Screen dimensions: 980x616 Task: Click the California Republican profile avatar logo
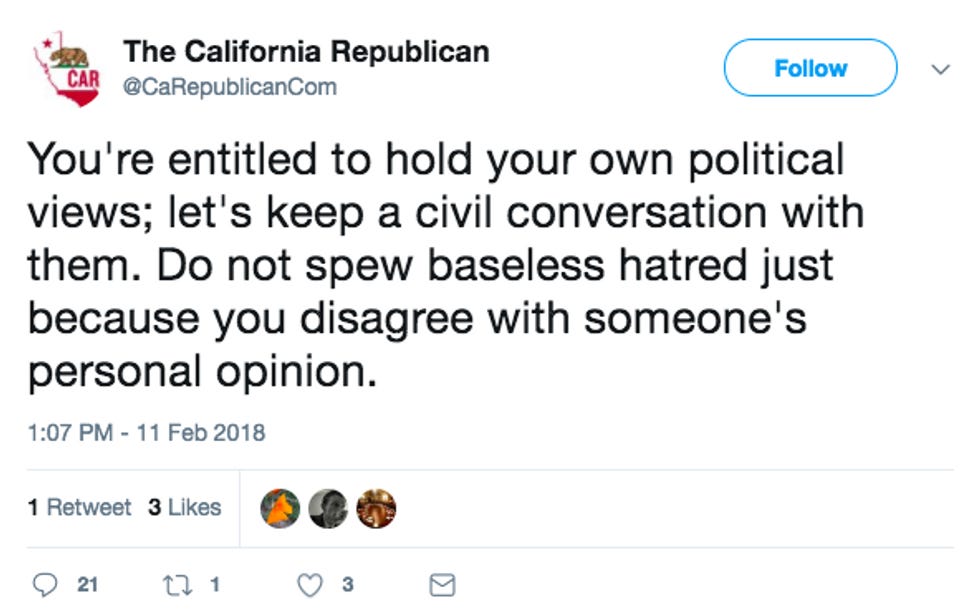point(67,68)
